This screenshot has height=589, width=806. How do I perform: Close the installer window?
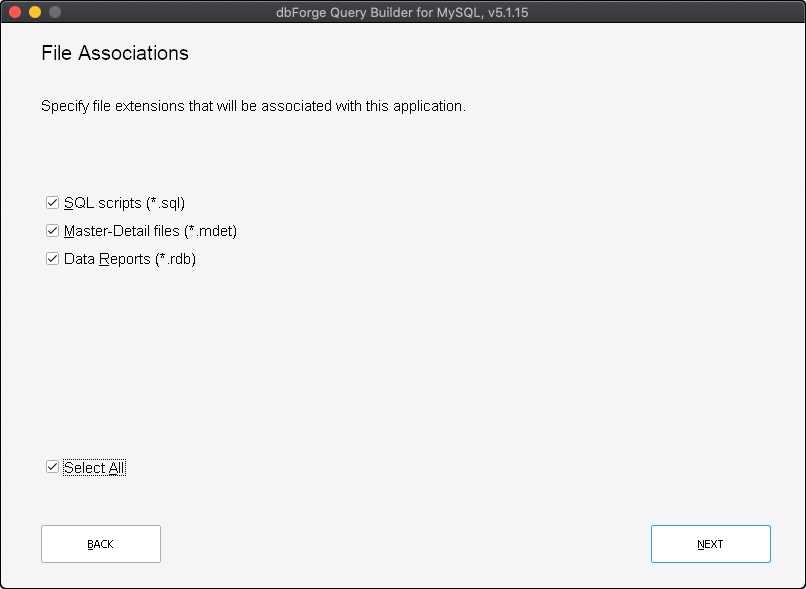click(15, 12)
